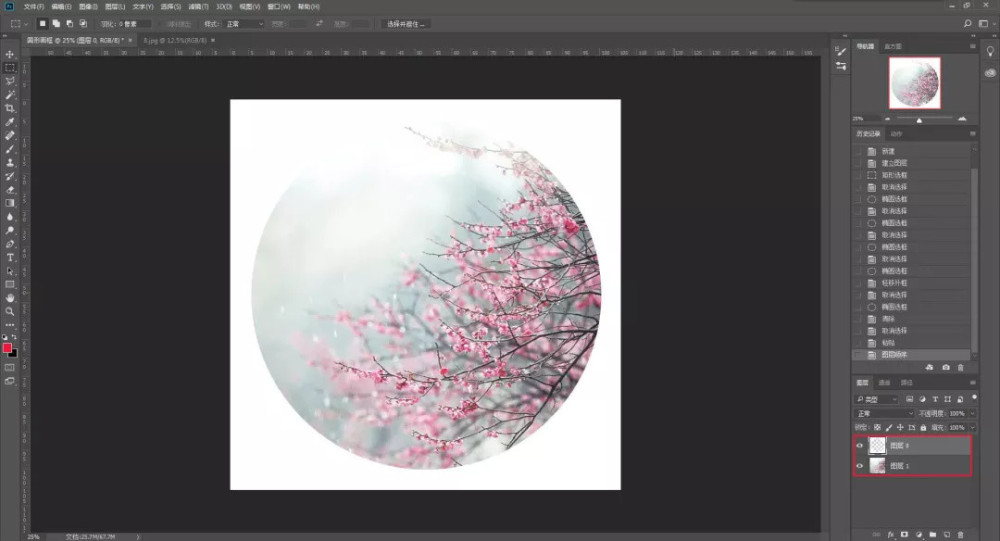Create a new group with folder icon

click(932, 534)
